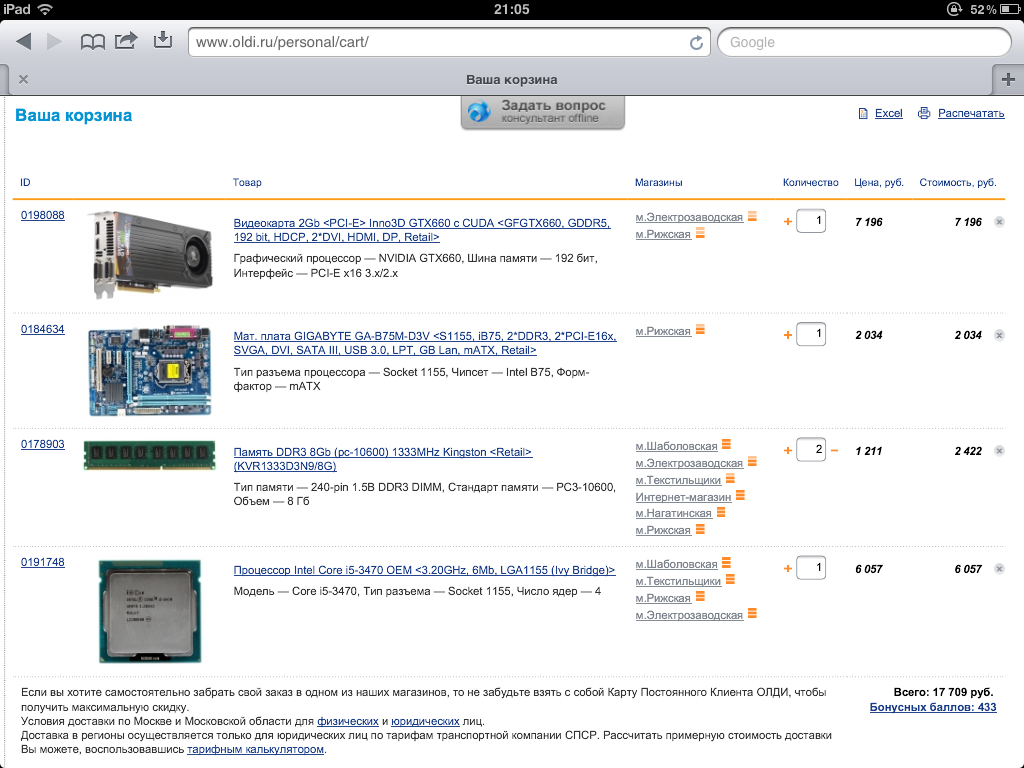This screenshot has height=768, width=1024.
Task: Select м.Рижская store for the video card
Action: [x=663, y=234]
